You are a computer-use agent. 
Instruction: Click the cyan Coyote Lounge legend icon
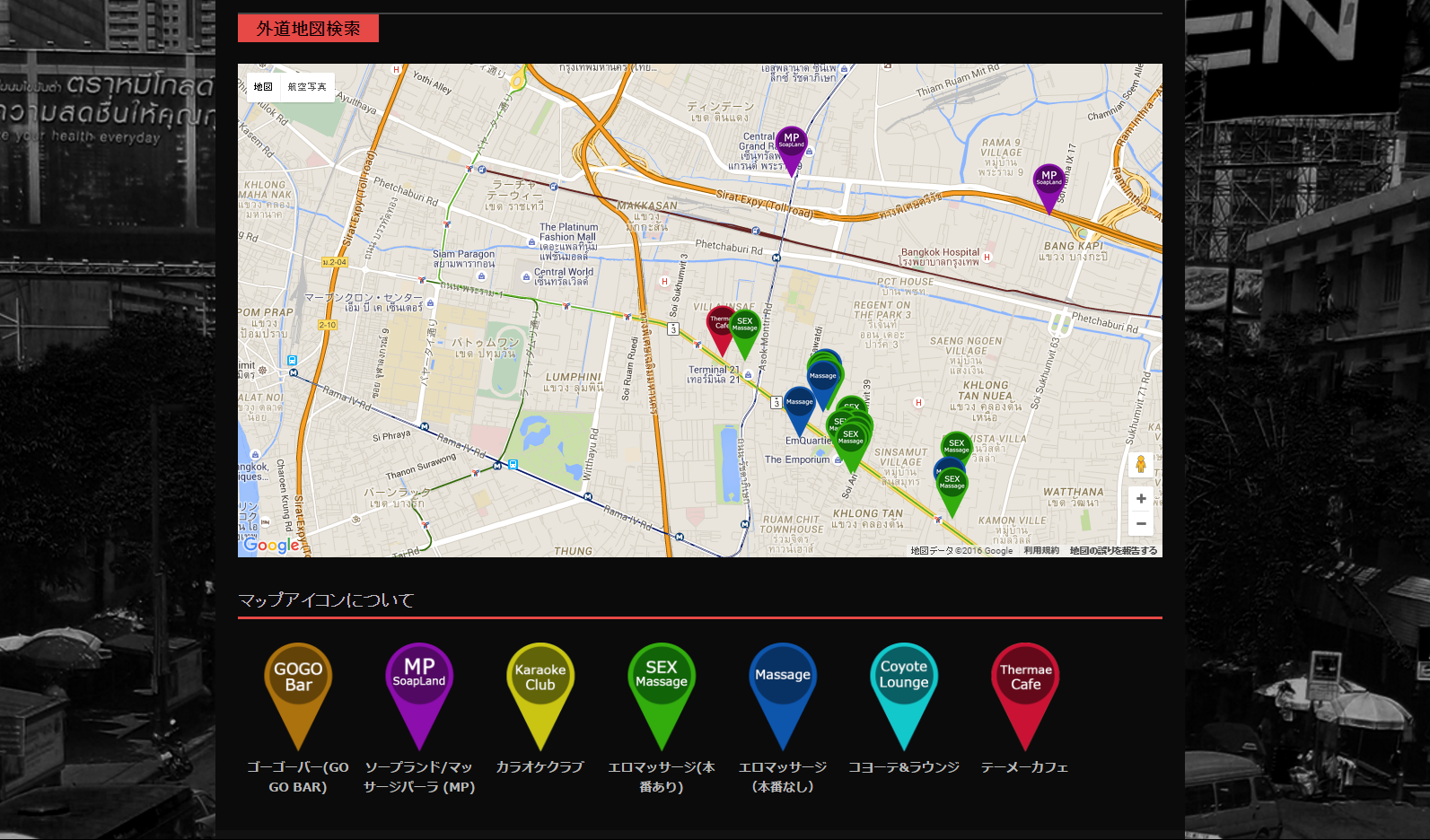tap(904, 684)
